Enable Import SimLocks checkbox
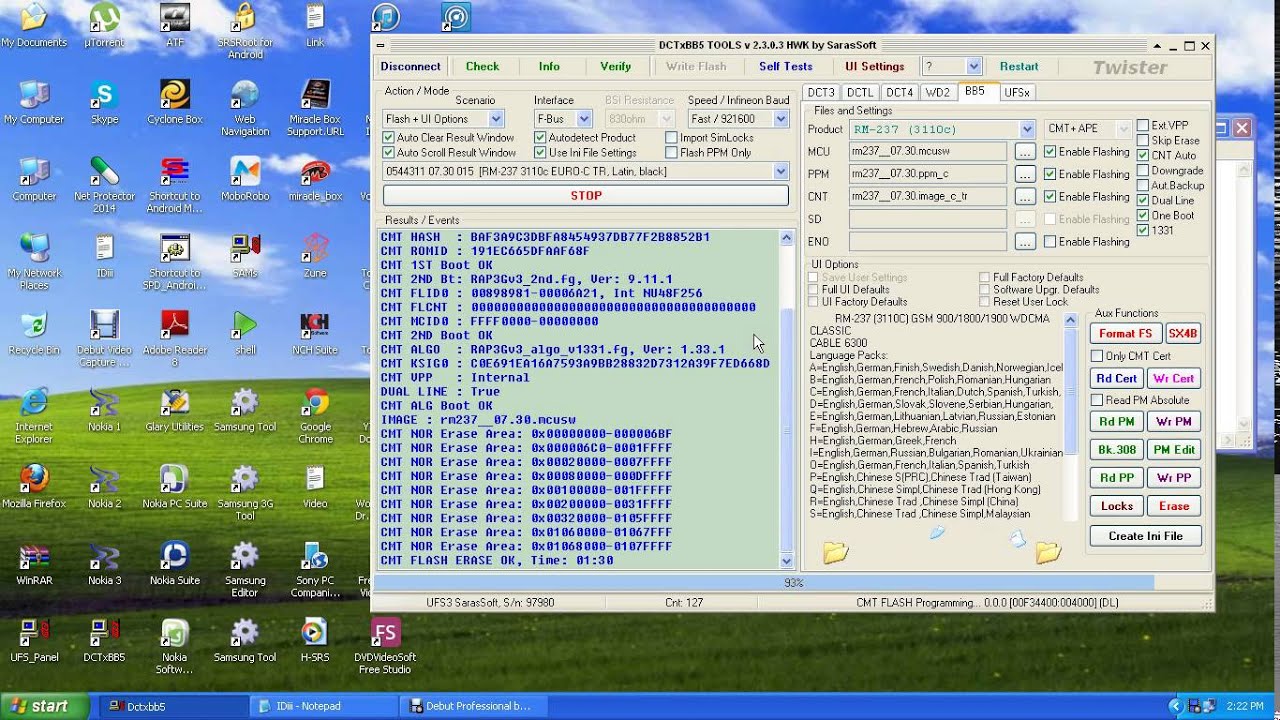 671,138
